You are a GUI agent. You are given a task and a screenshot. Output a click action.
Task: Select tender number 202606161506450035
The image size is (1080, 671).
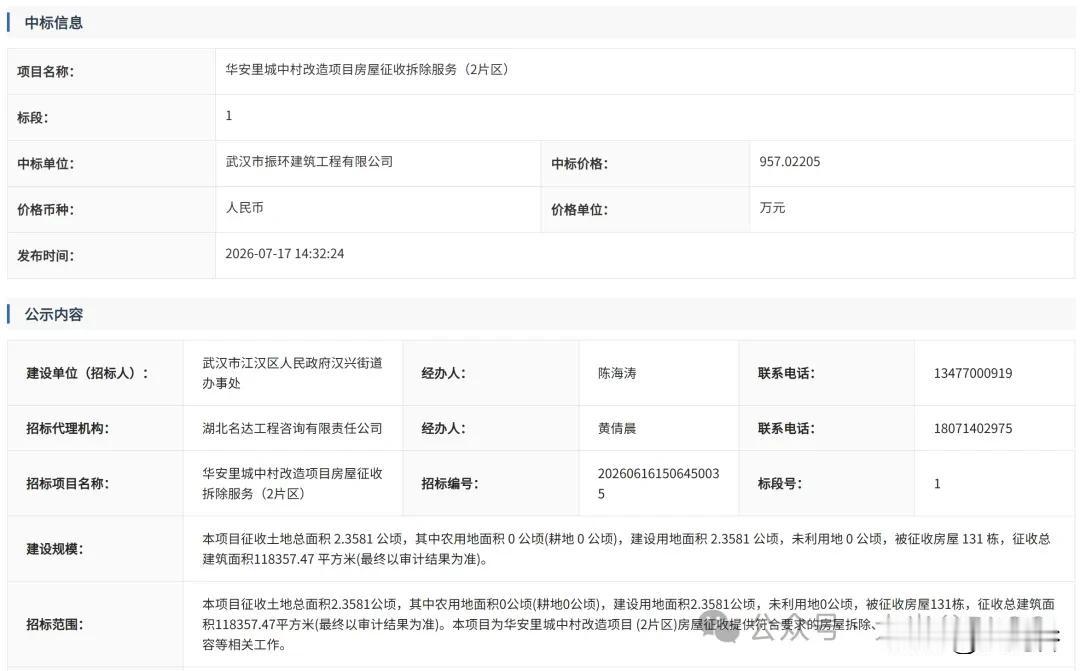pos(658,484)
